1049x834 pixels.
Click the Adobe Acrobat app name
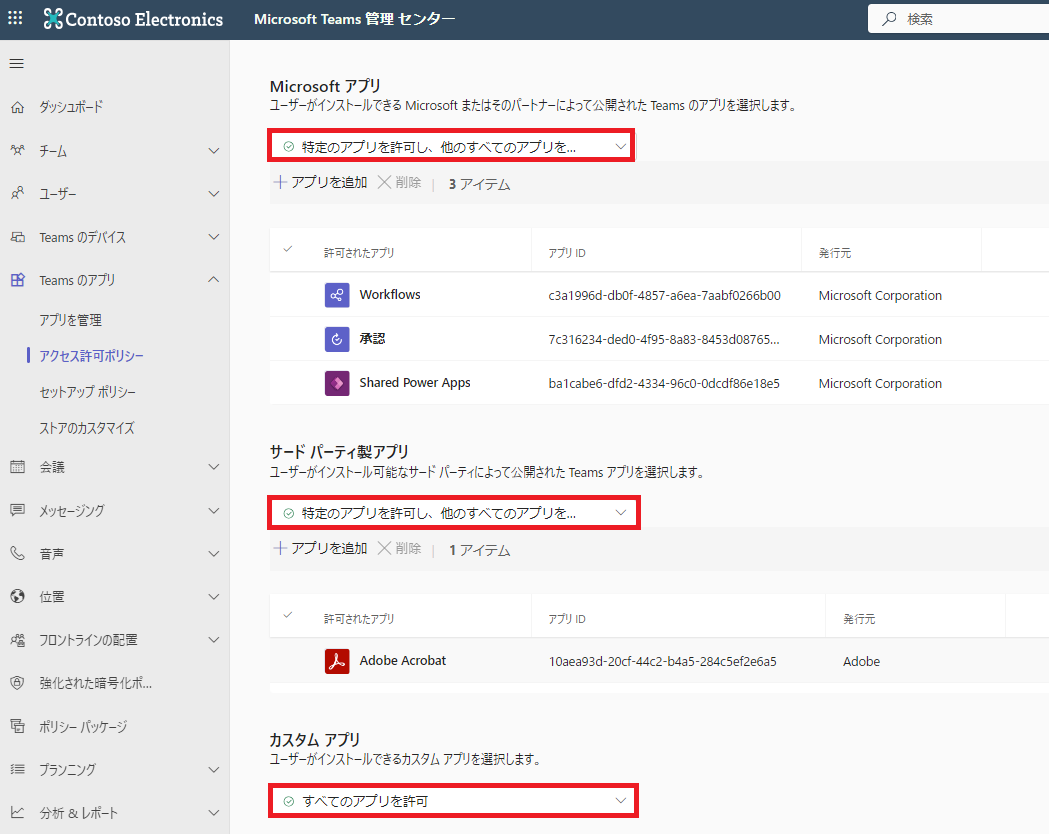(403, 661)
